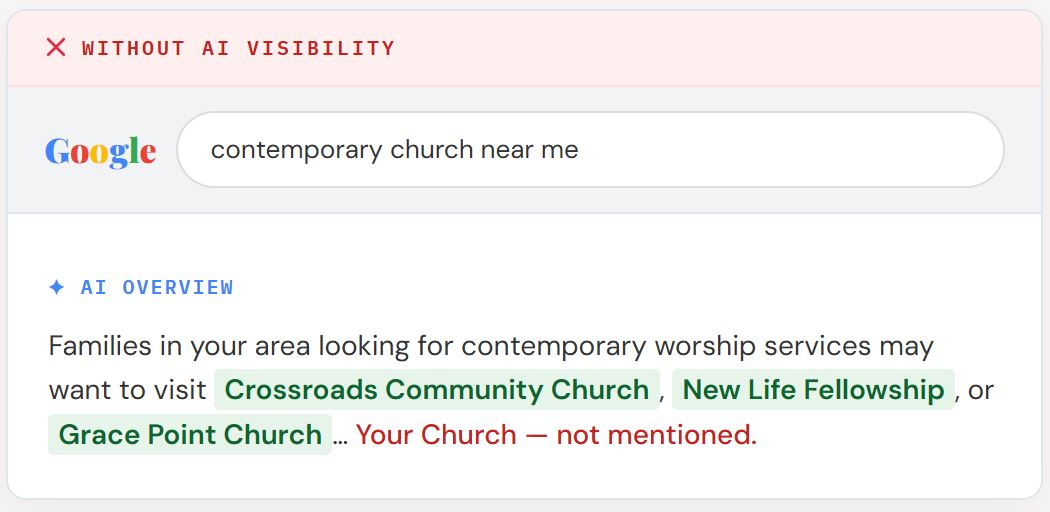Click the red X icon in header
Image resolution: width=1050 pixels, height=512 pixels.
point(56,48)
